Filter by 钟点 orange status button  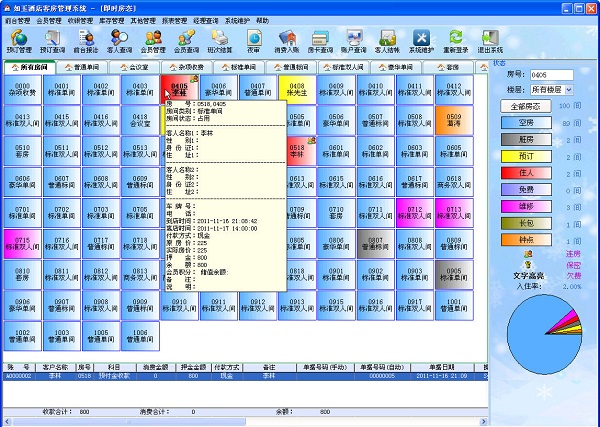tap(526, 240)
